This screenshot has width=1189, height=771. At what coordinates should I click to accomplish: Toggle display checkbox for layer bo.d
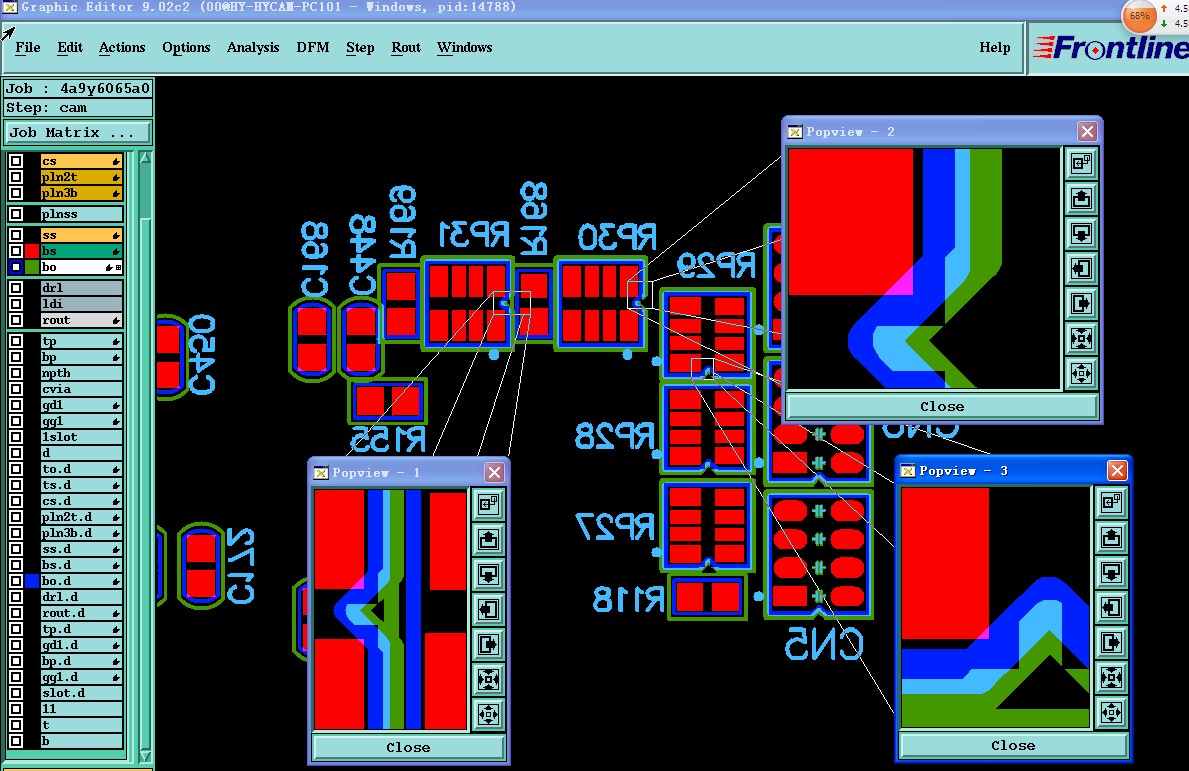16,581
